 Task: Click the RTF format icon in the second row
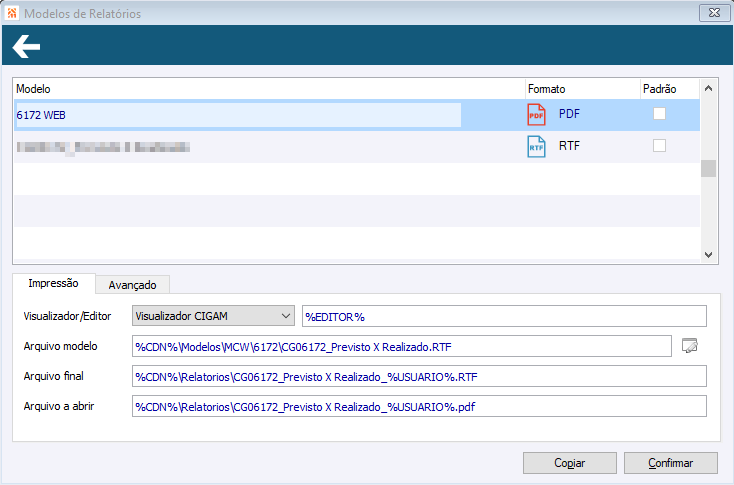pos(536,147)
